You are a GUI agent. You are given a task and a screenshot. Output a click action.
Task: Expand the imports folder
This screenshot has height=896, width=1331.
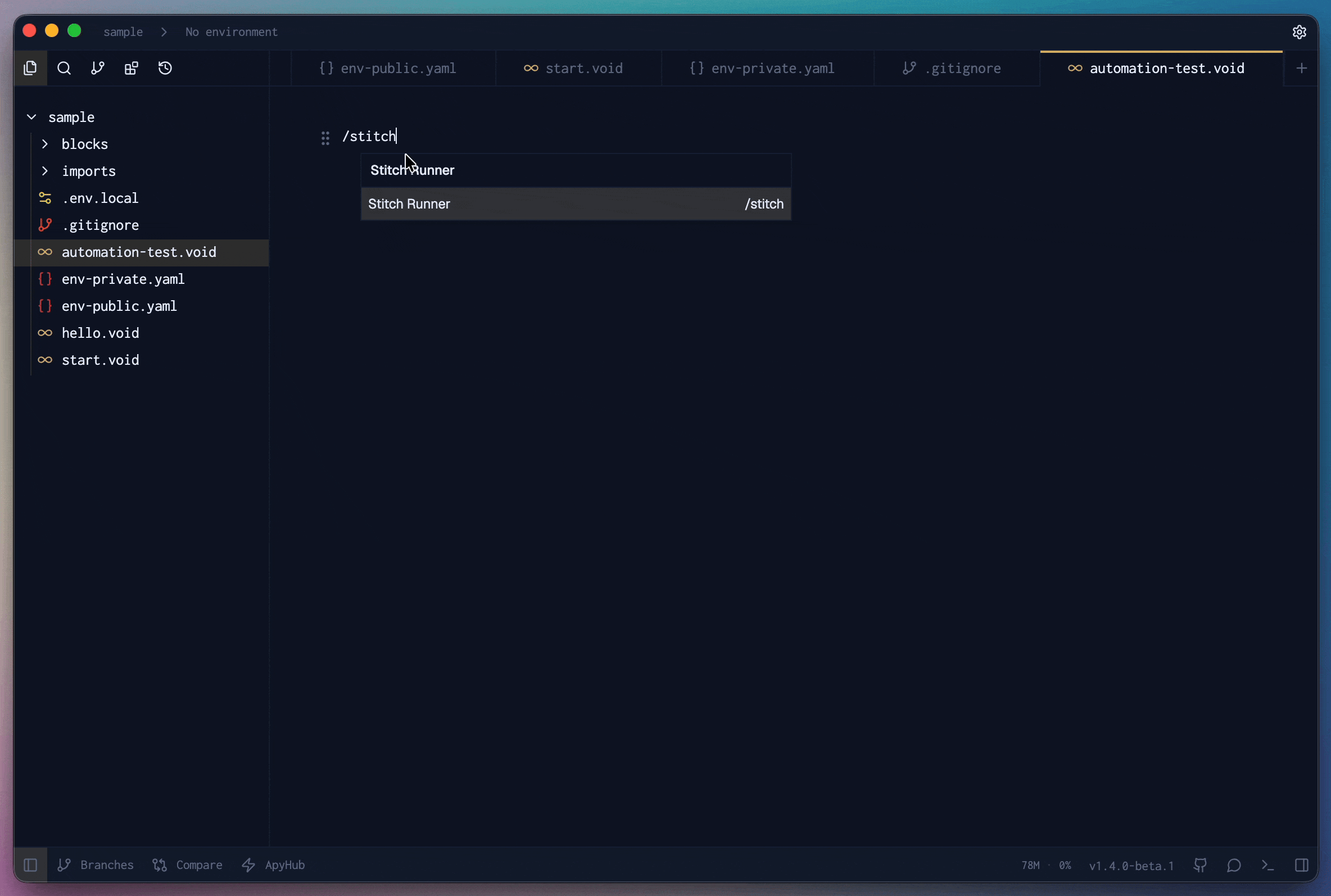(x=45, y=171)
